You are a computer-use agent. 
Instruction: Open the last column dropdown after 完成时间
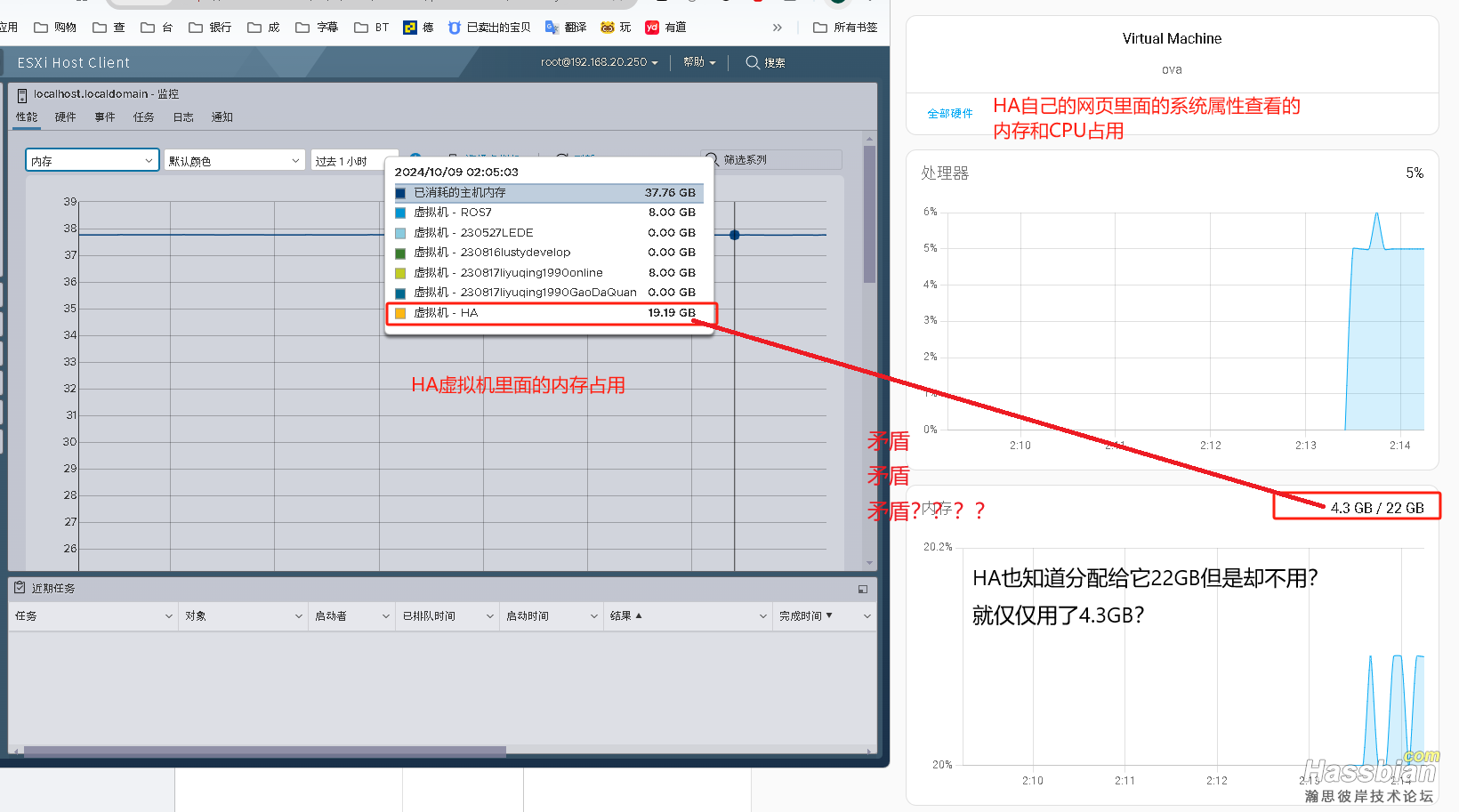click(x=867, y=615)
